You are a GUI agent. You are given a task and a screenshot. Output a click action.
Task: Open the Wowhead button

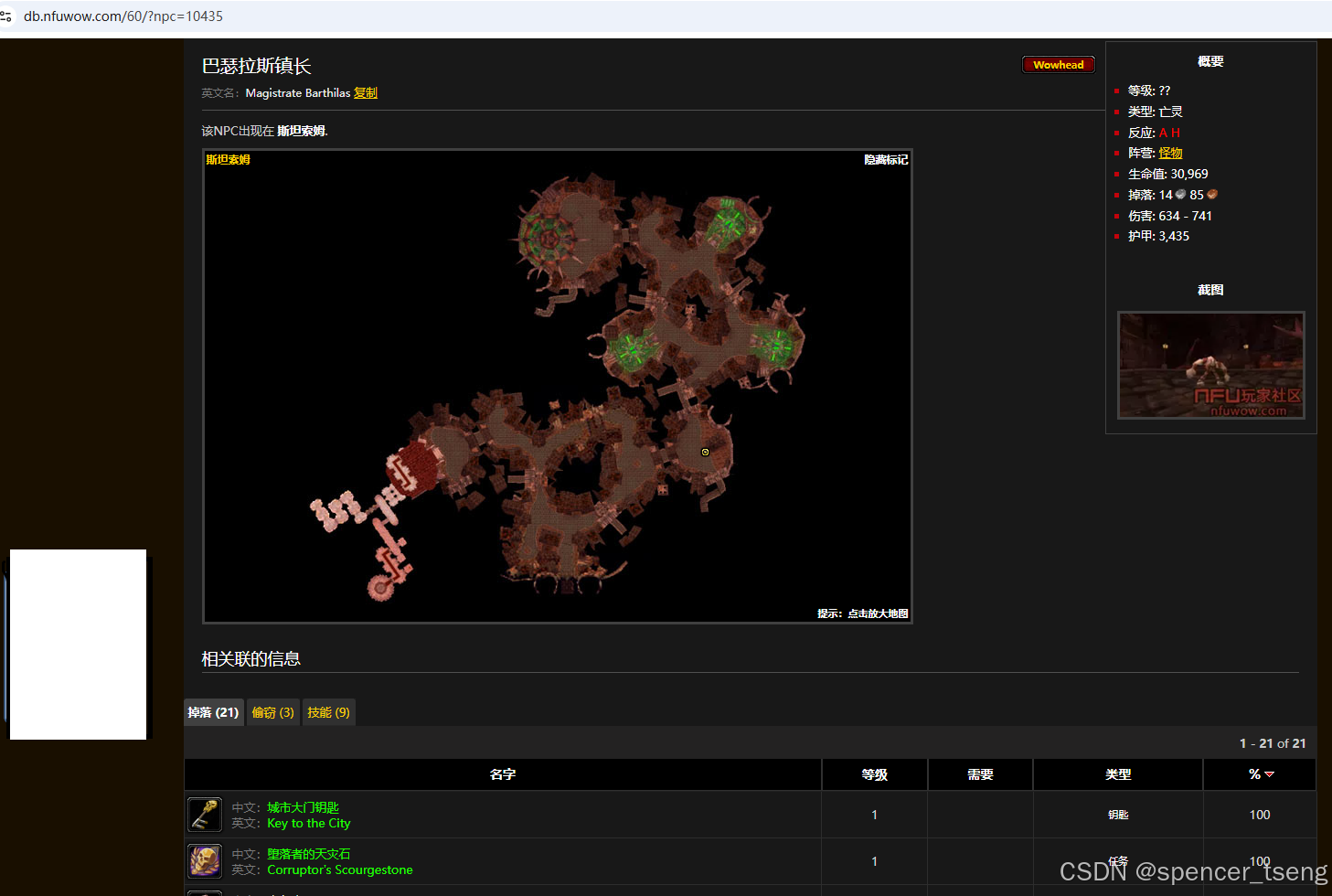pos(1059,65)
